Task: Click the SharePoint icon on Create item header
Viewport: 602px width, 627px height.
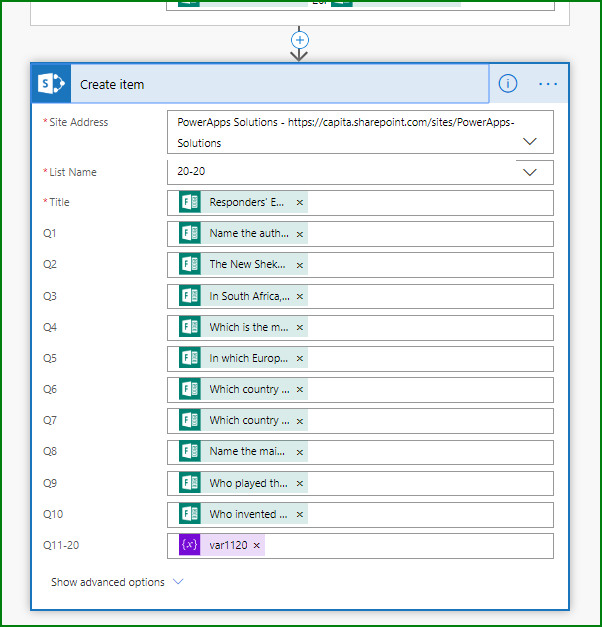Action: coord(51,84)
